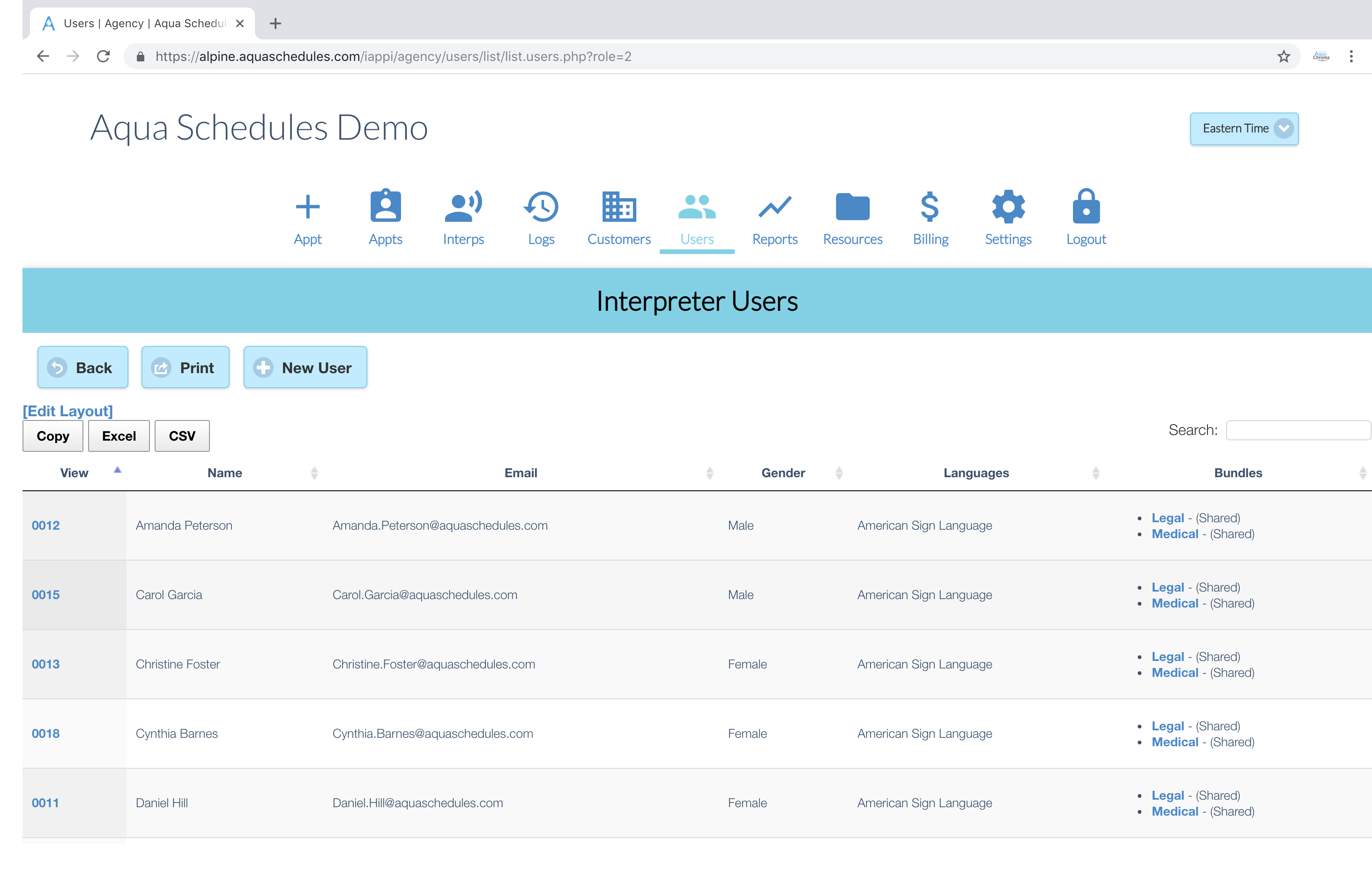Open the Appts badge icon
The image size is (1372, 870).
coord(386,205)
